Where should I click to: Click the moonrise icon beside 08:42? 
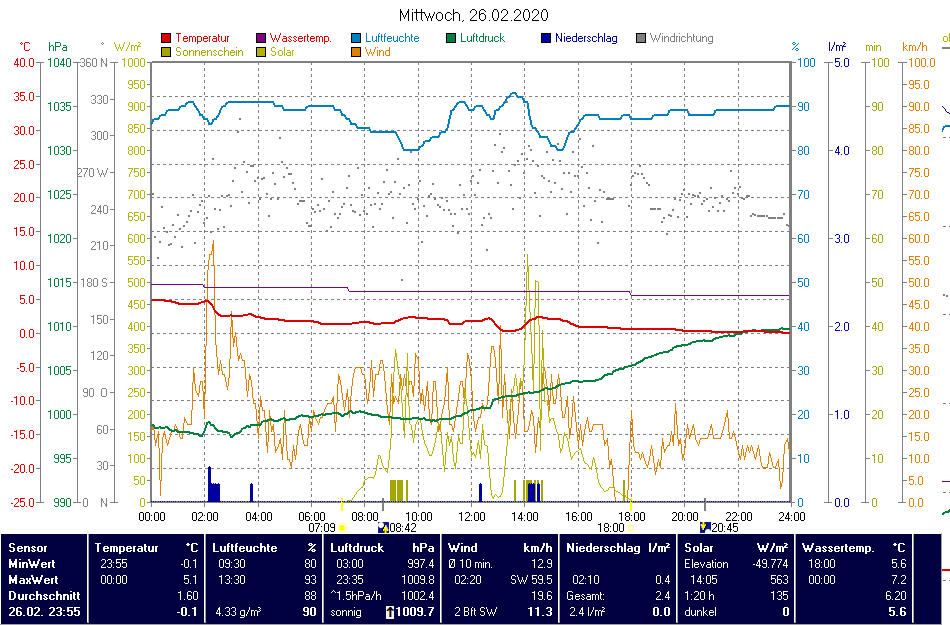pos(383,528)
